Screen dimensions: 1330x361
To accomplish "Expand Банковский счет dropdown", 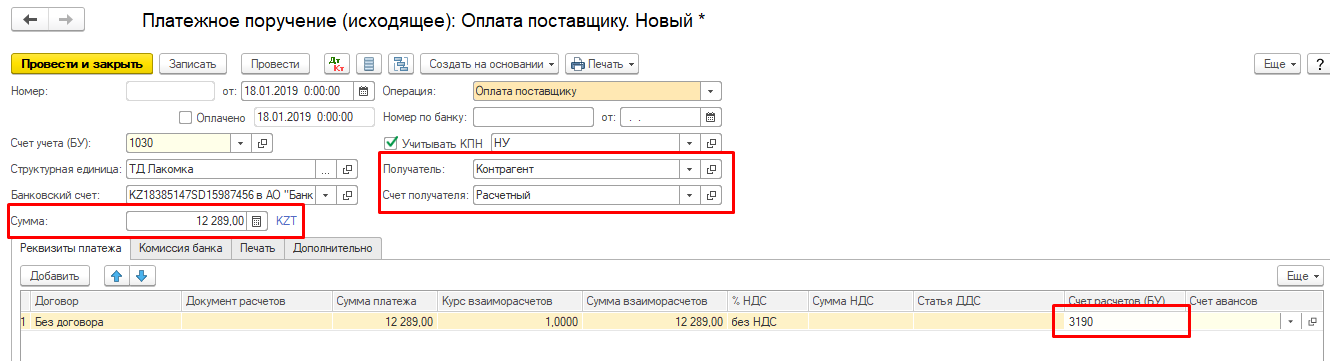I will point(325,195).
